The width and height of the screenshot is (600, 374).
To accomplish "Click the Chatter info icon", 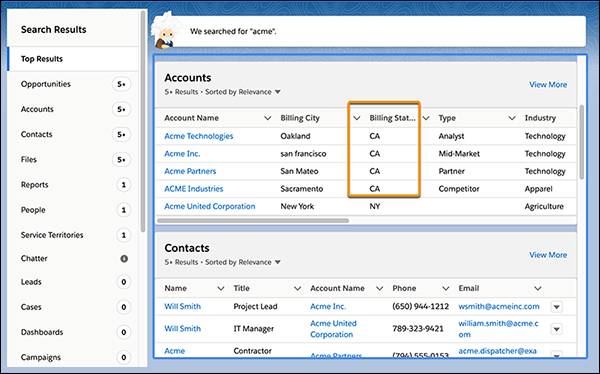I will coord(124,259).
